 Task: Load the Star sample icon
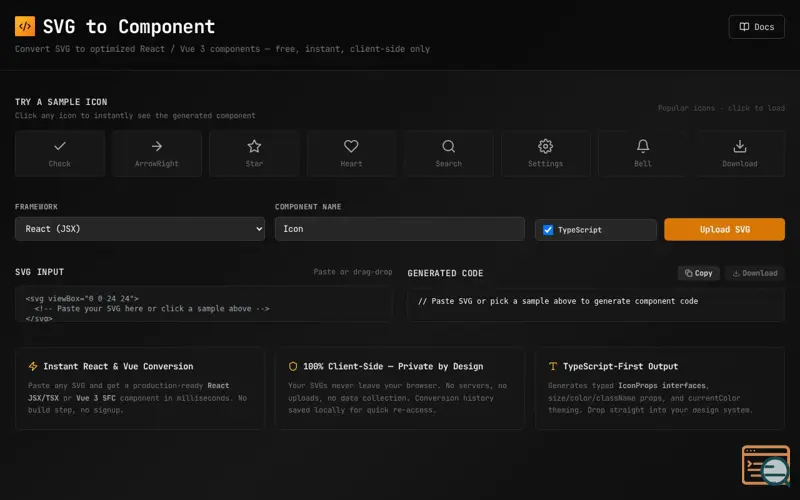(x=254, y=154)
